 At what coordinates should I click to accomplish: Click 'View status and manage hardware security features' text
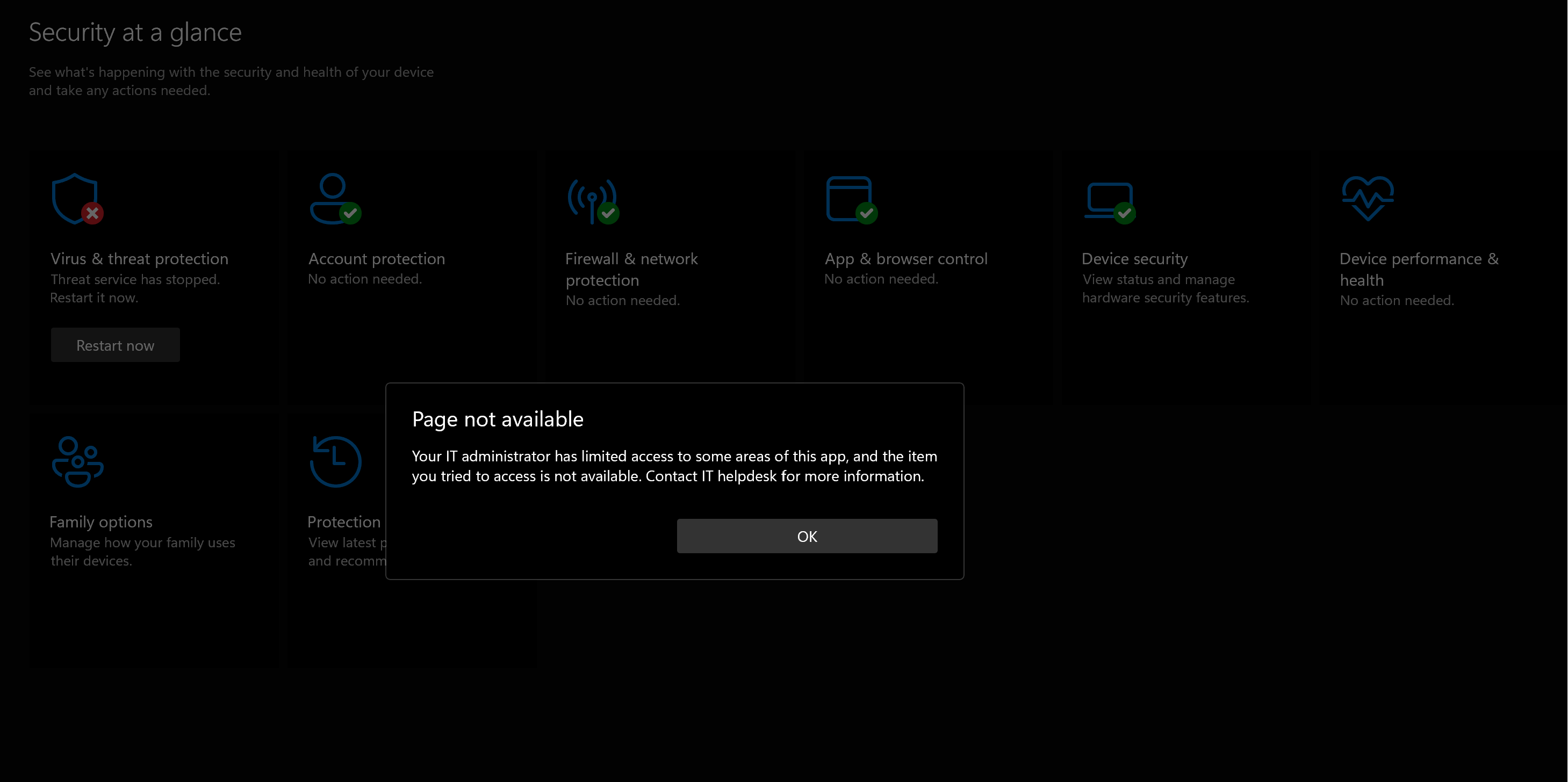point(1166,288)
